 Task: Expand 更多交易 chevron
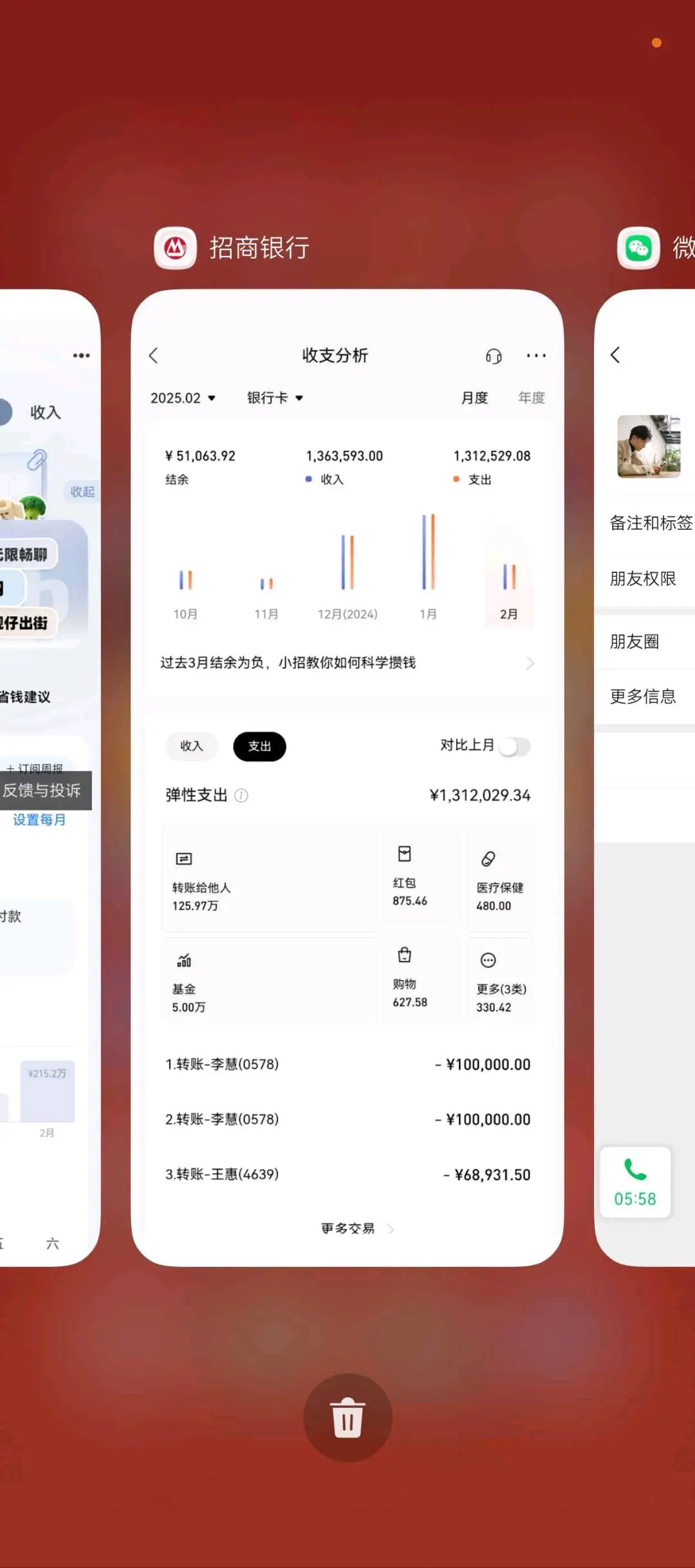coord(390,1229)
